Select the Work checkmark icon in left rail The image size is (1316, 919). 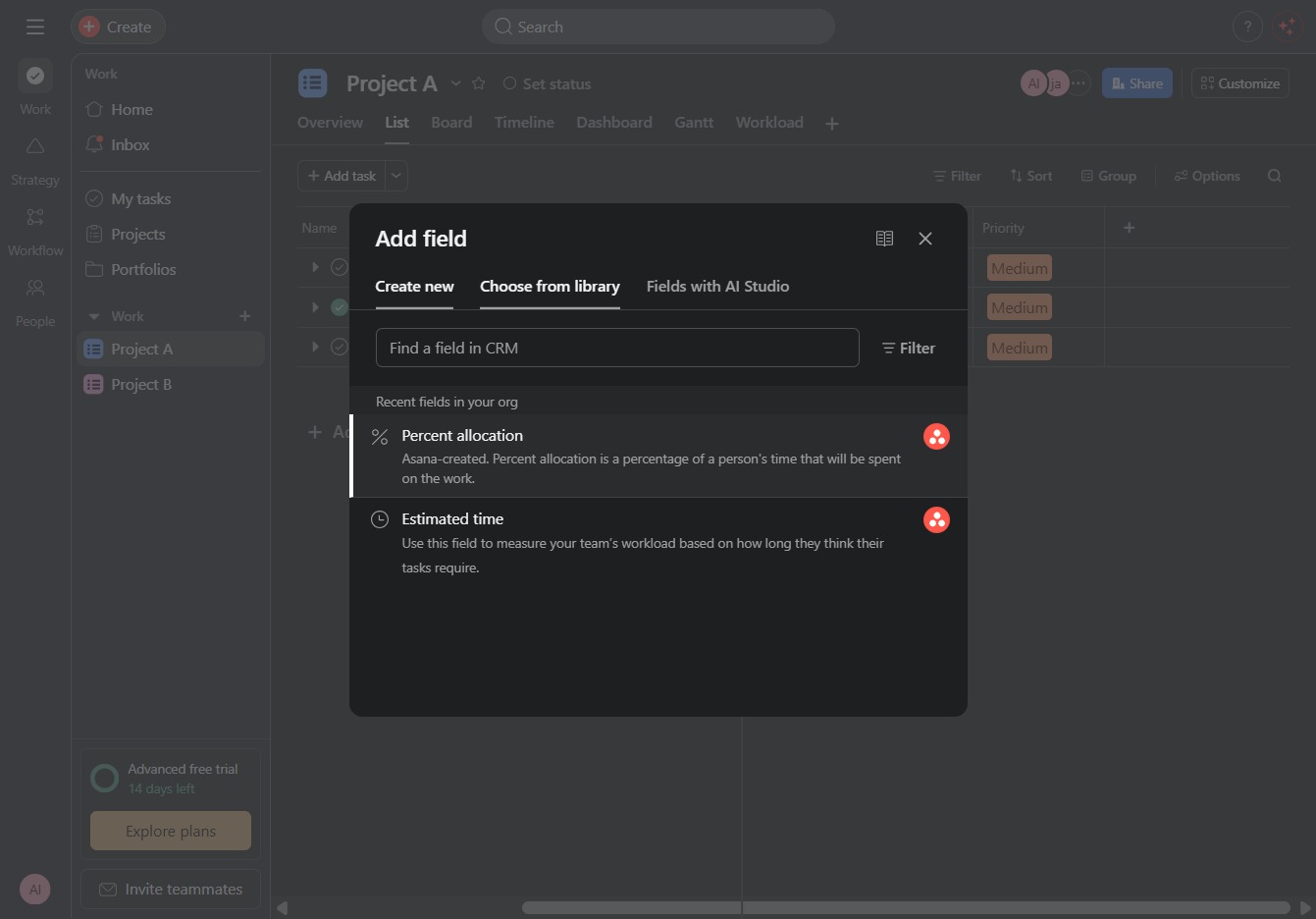point(35,76)
